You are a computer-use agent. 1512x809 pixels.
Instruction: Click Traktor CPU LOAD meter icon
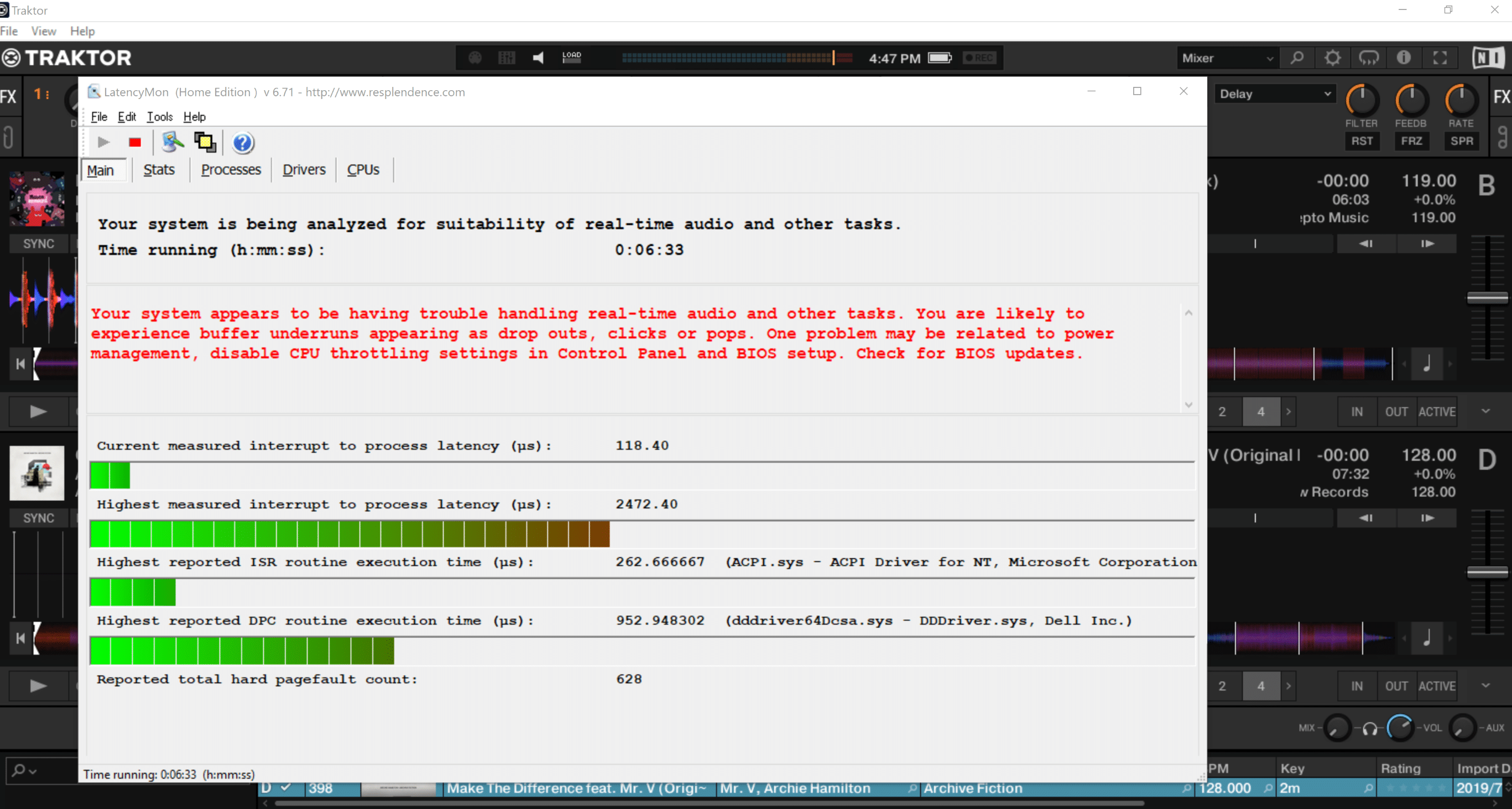click(571, 57)
